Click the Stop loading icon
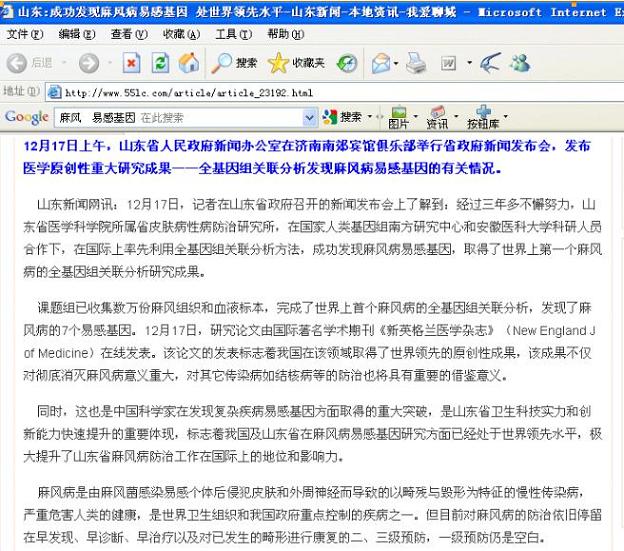Screen dimensions: 624x551 point(131,63)
